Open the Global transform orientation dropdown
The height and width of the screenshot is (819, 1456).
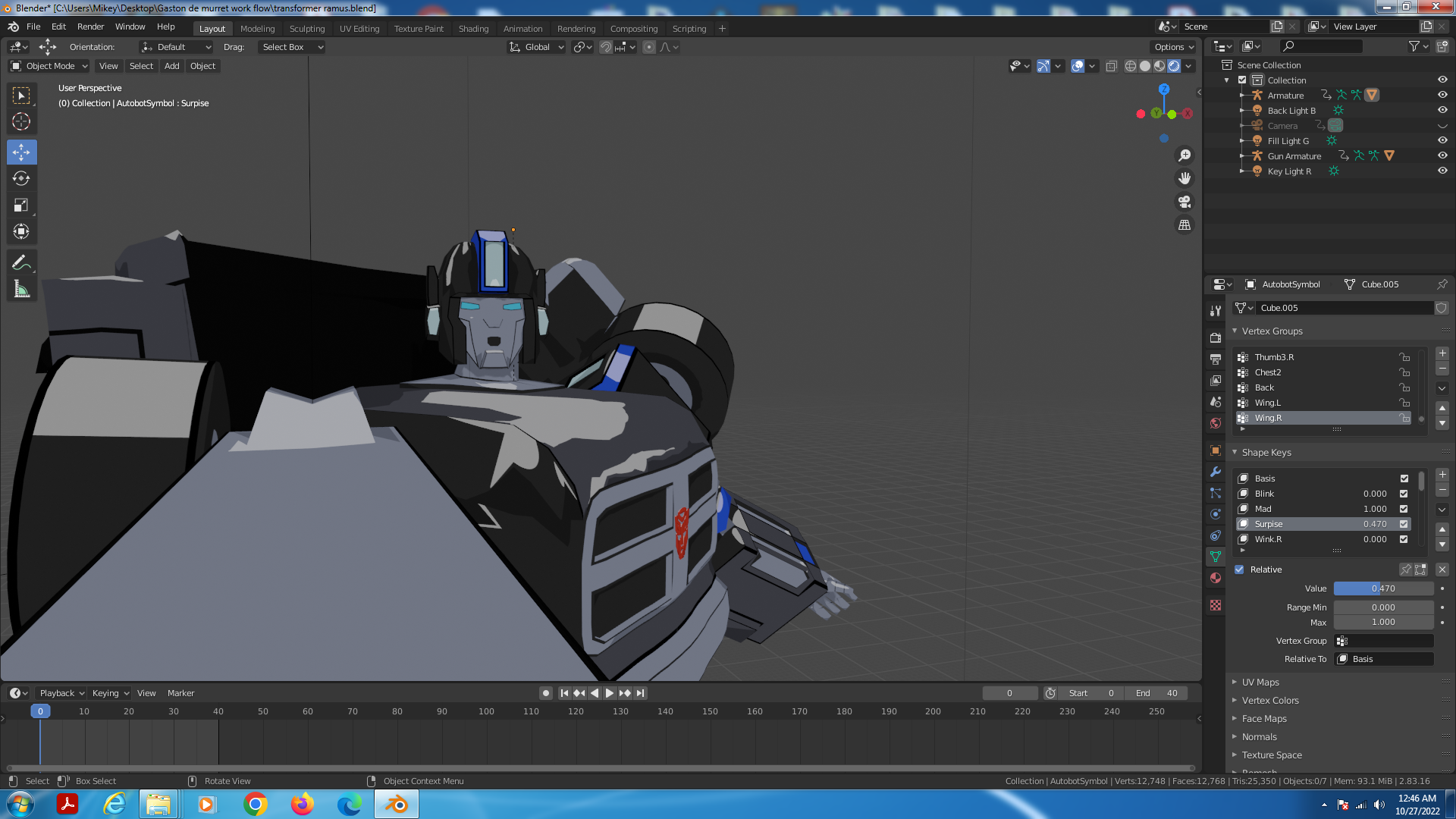pyautogui.click(x=536, y=47)
